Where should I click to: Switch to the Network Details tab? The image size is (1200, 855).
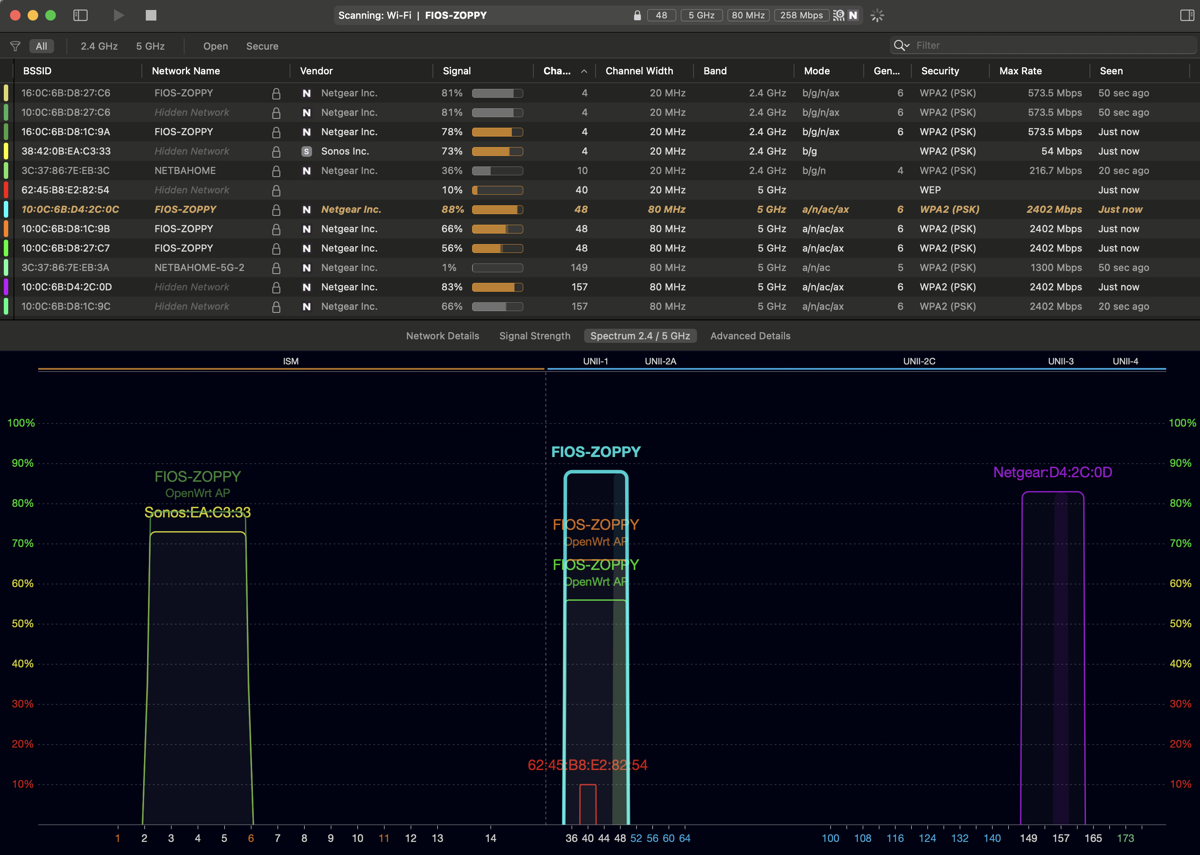click(x=442, y=336)
